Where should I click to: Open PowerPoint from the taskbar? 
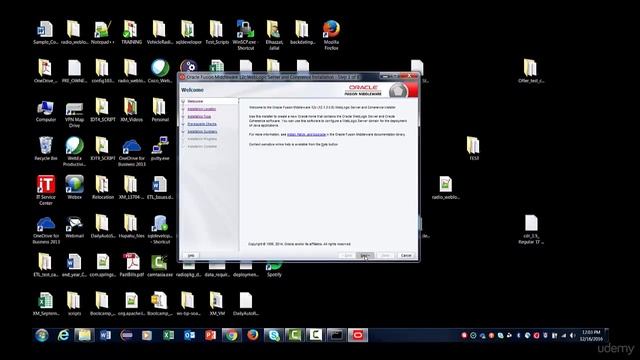[x=210, y=335]
